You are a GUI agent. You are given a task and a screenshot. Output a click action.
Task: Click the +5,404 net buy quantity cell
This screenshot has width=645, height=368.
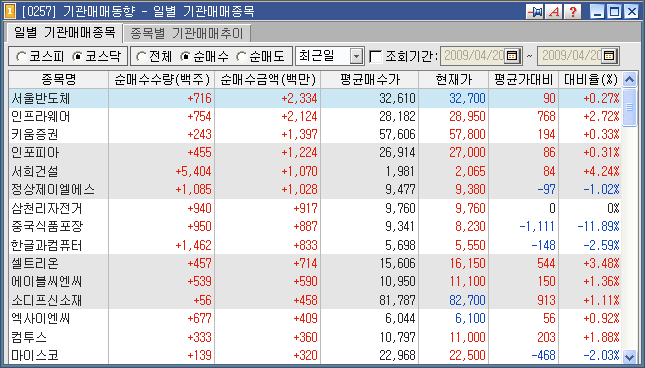(162, 171)
